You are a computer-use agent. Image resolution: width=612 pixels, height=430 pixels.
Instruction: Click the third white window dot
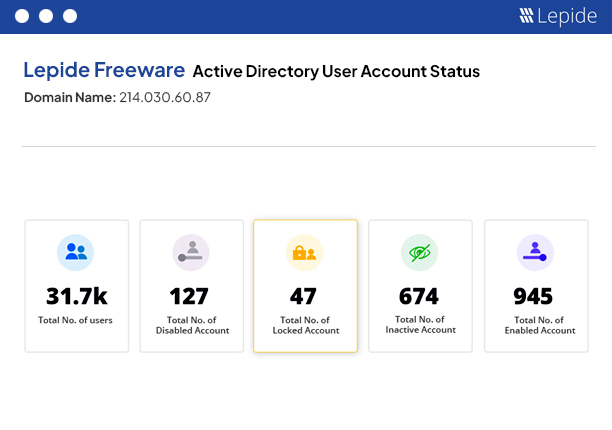tap(70, 16)
